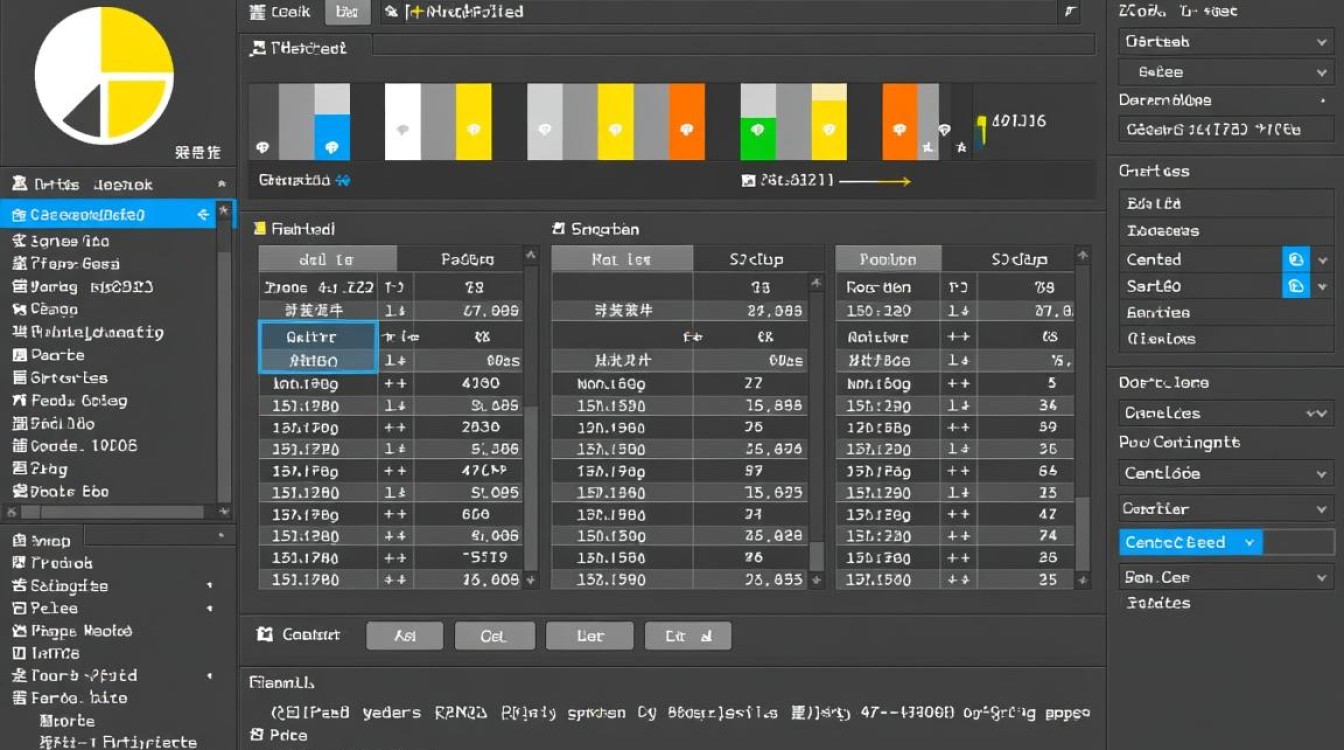Click the marker inside the white color block

tap(402, 130)
